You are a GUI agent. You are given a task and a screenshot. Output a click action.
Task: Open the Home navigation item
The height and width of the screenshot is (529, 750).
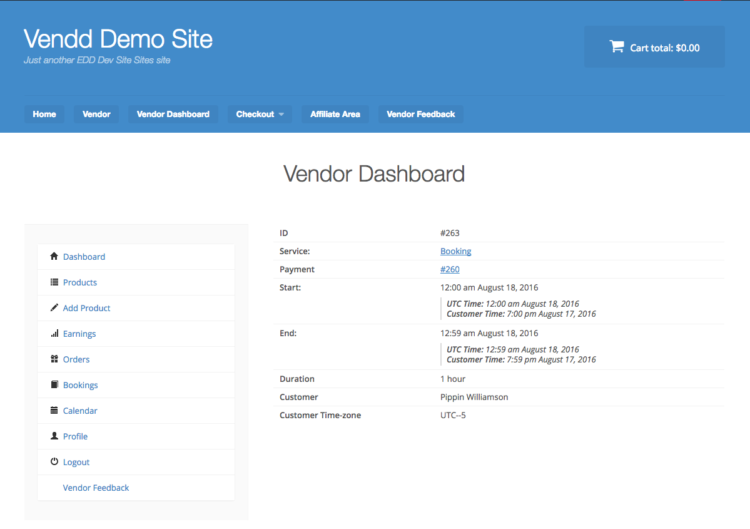coord(44,114)
